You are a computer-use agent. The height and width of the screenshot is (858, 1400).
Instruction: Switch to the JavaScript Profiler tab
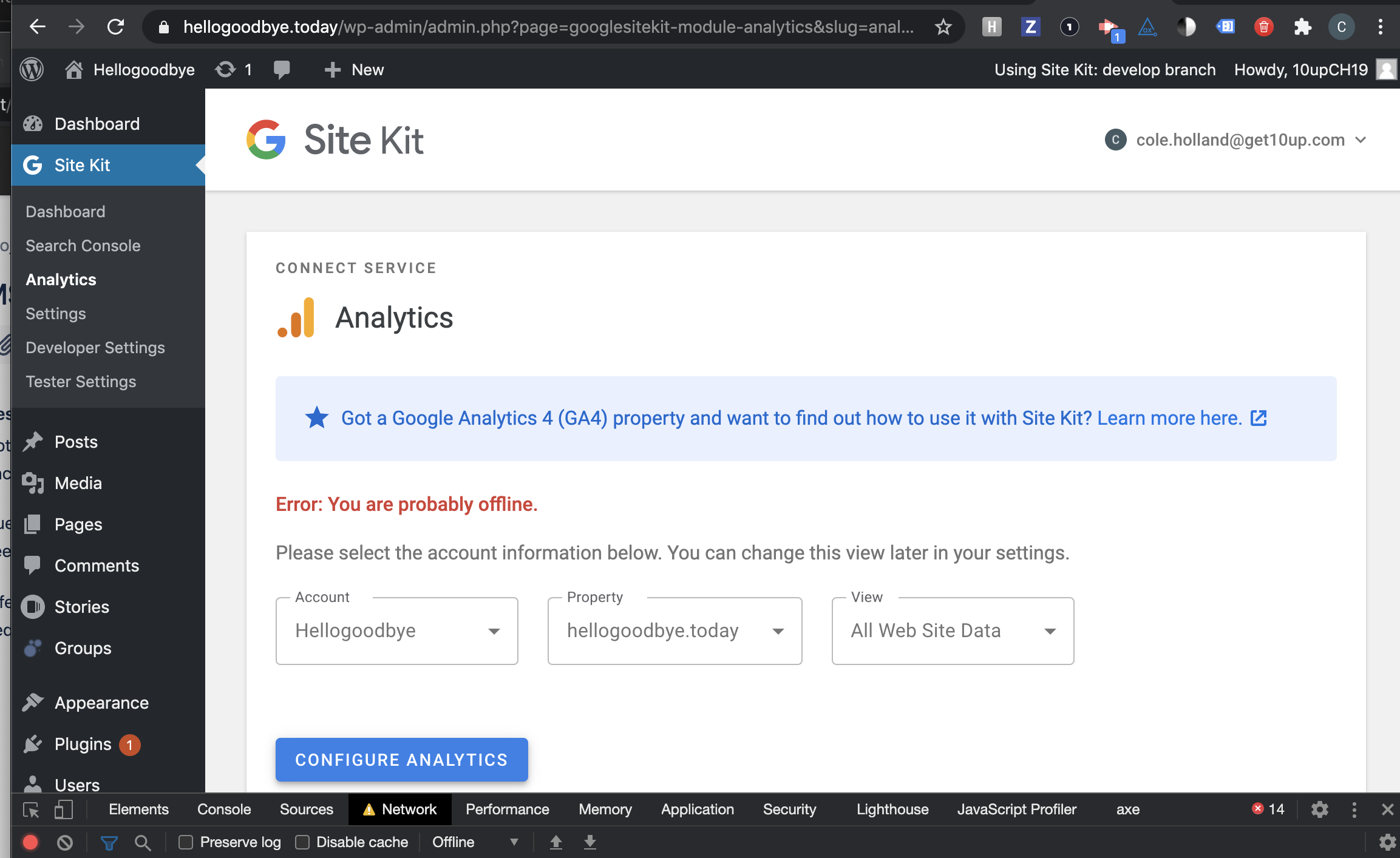coord(1017,809)
